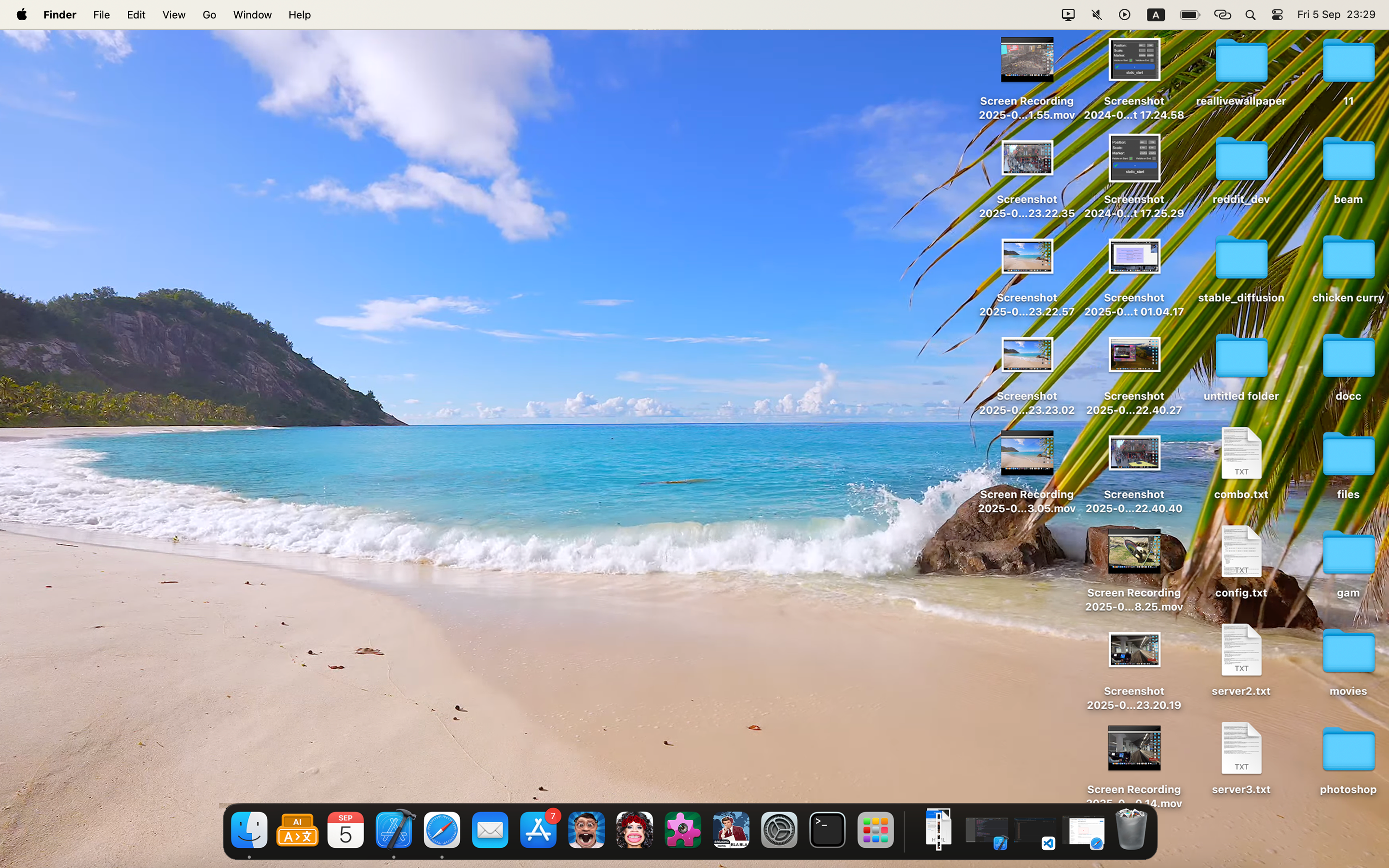Image resolution: width=1389 pixels, height=868 pixels.
Task: Open System Settings gear in dock
Action: click(x=779, y=830)
